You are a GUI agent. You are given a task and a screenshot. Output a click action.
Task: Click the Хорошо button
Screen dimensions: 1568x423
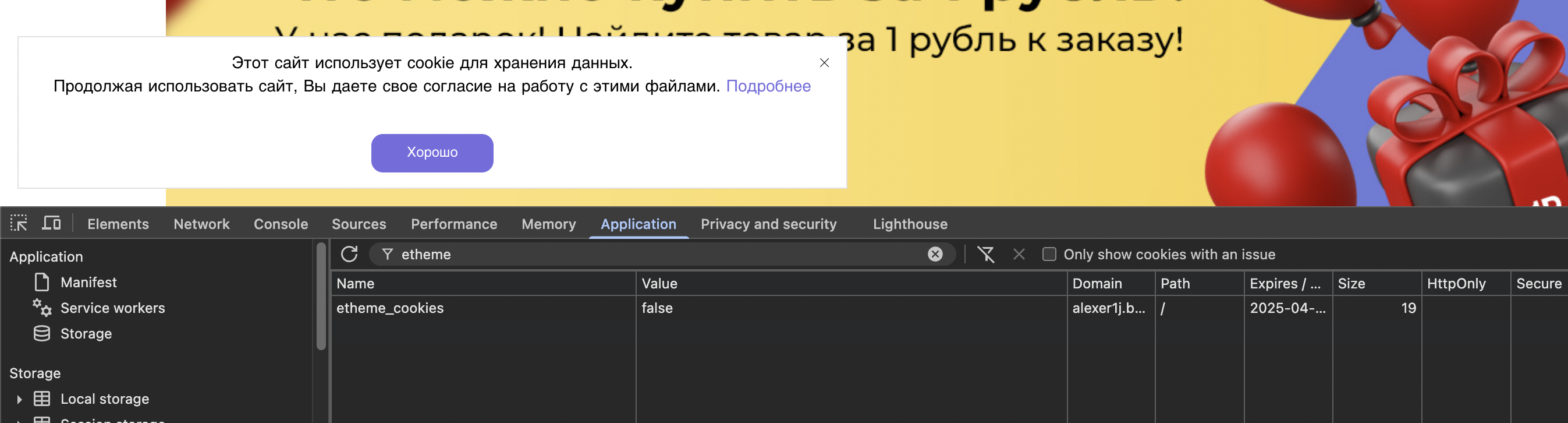(432, 153)
